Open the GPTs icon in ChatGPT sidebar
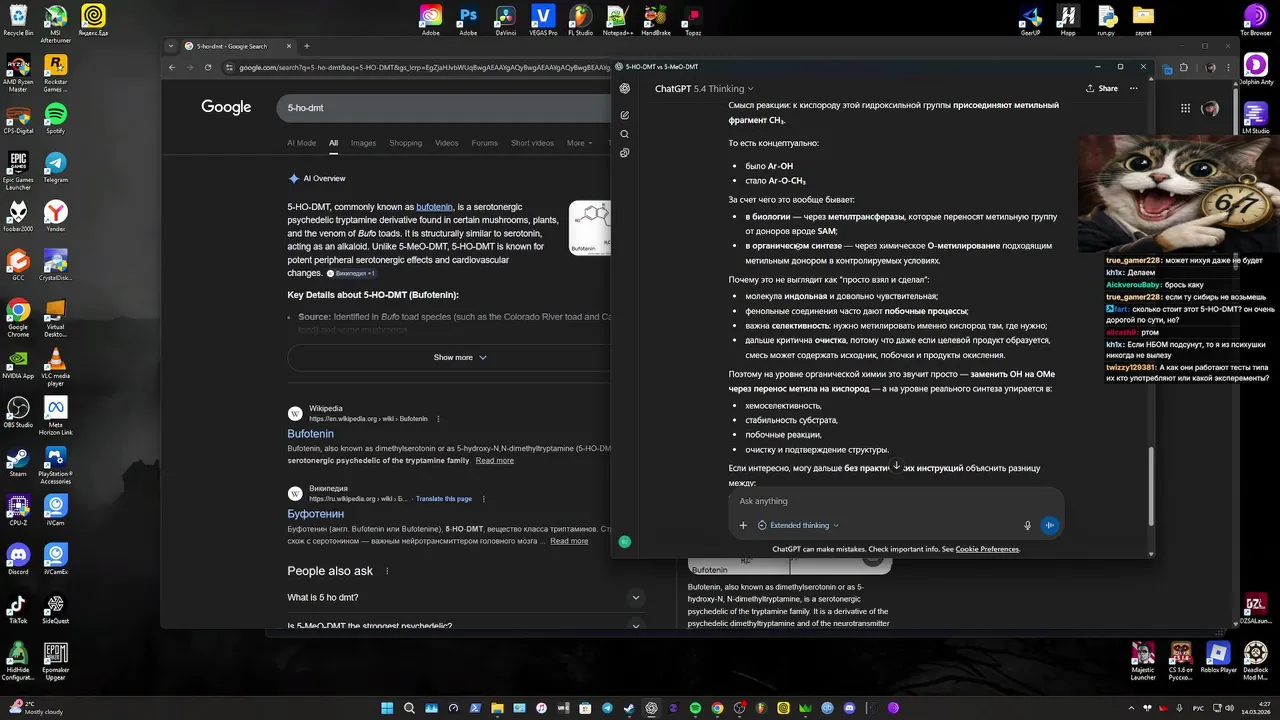Image resolution: width=1280 pixels, height=720 pixels. point(625,153)
